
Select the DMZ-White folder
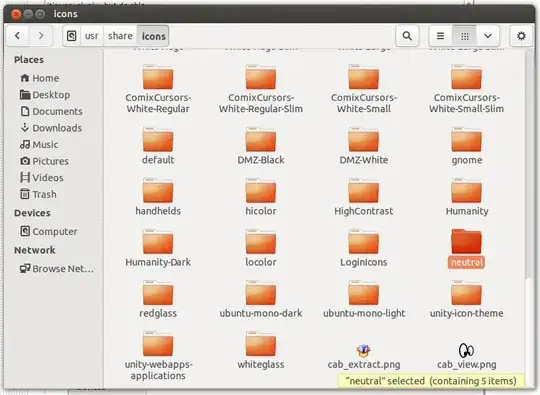coord(364,146)
